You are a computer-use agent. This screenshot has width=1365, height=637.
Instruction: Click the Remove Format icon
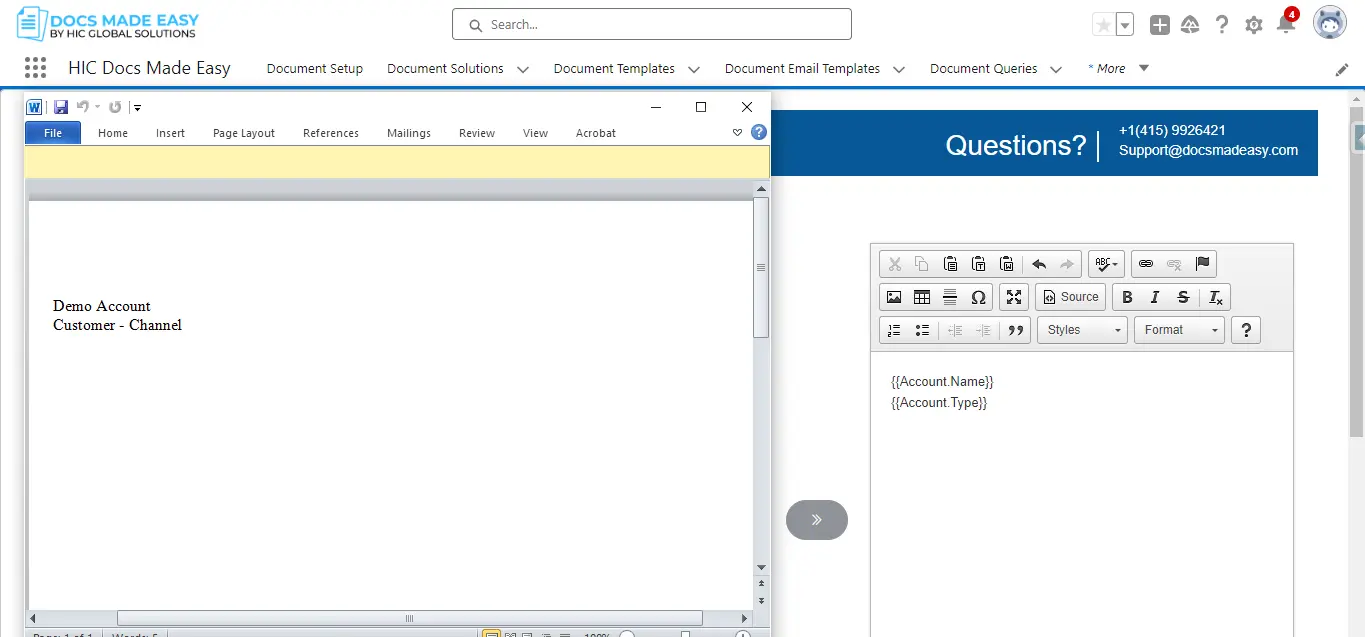[x=1215, y=297]
